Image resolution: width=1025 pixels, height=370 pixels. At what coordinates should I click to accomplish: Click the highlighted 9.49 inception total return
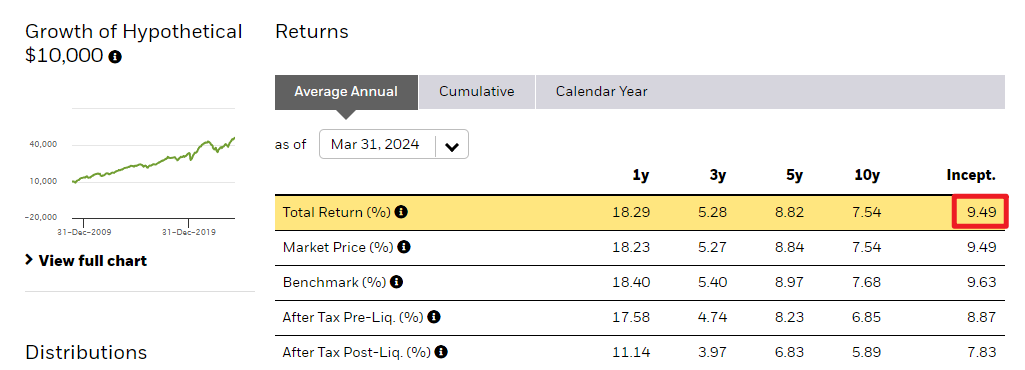980,212
